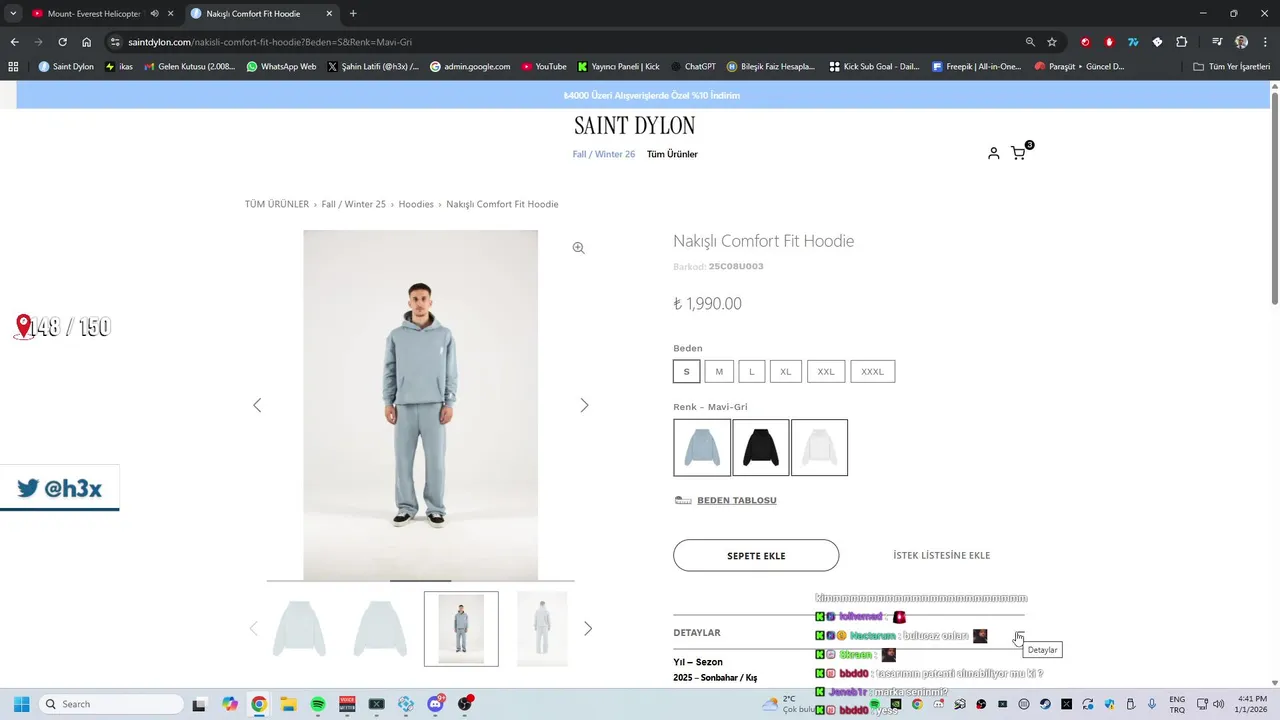Zoom the product image with magnifier icon
Screen dimensions: 1280x720
point(578,248)
